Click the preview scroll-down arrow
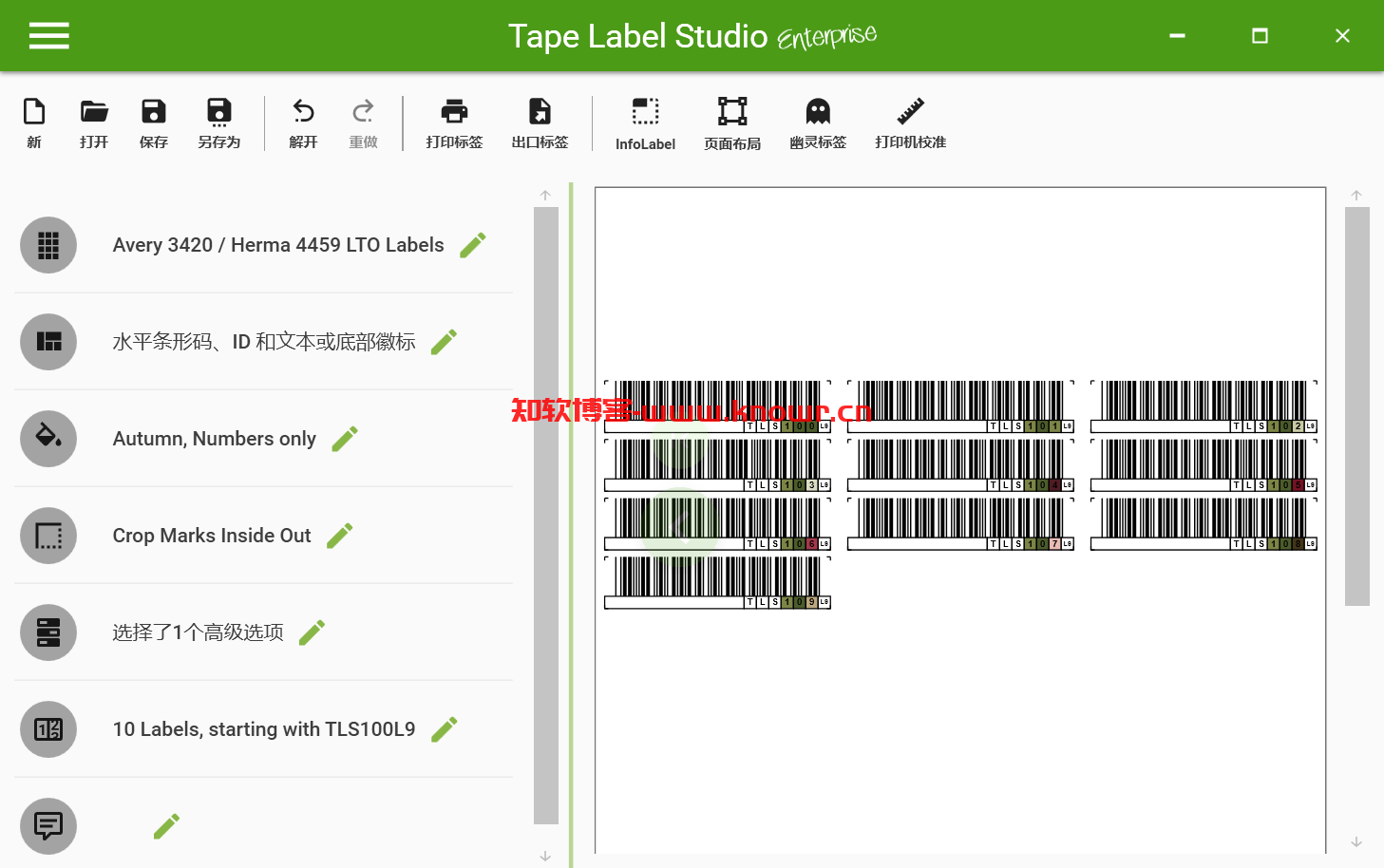Screen dimensions: 1384x868 point(1356,842)
